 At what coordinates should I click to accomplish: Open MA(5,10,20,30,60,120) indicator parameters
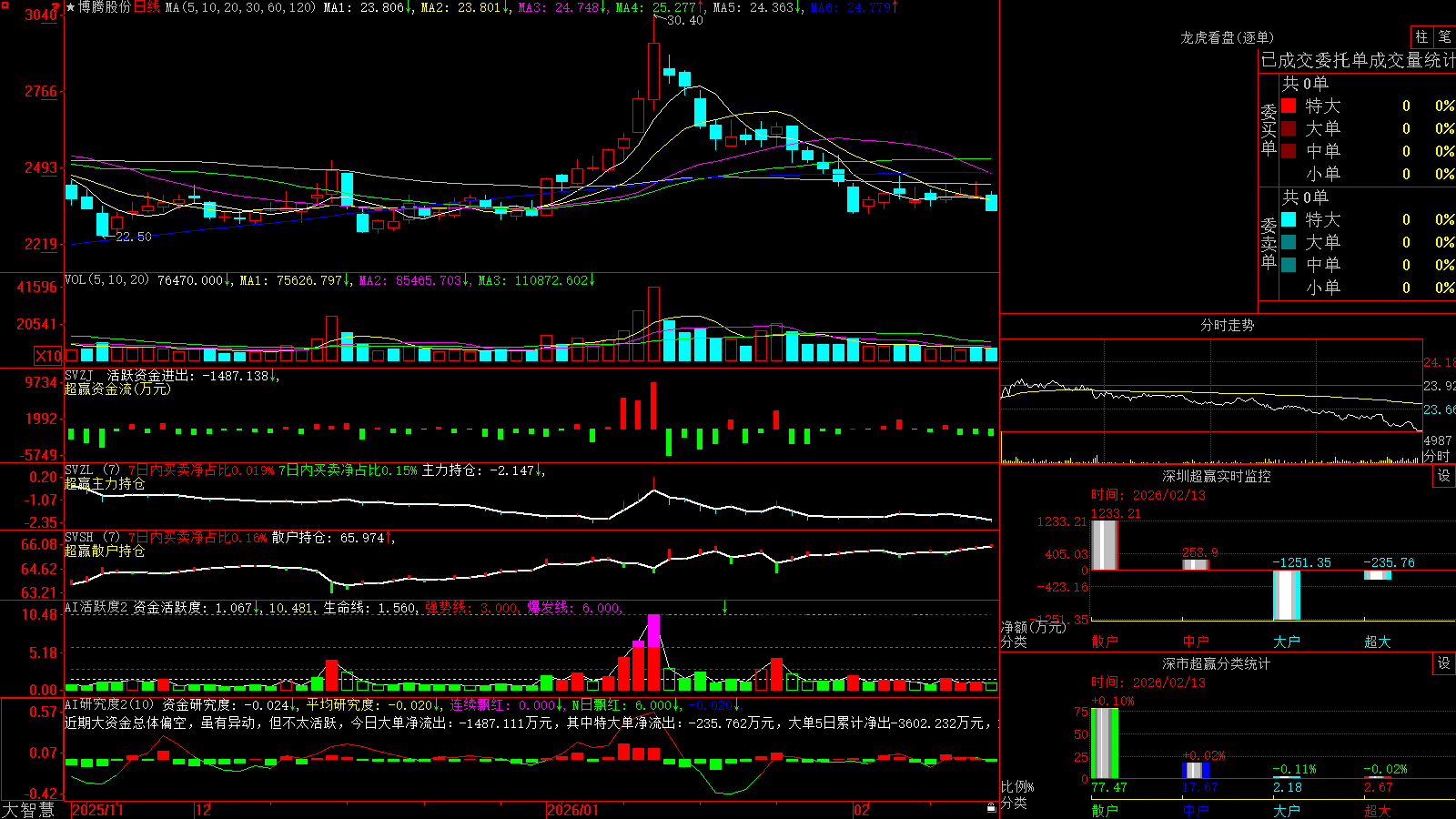pyautogui.click(x=240, y=7)
